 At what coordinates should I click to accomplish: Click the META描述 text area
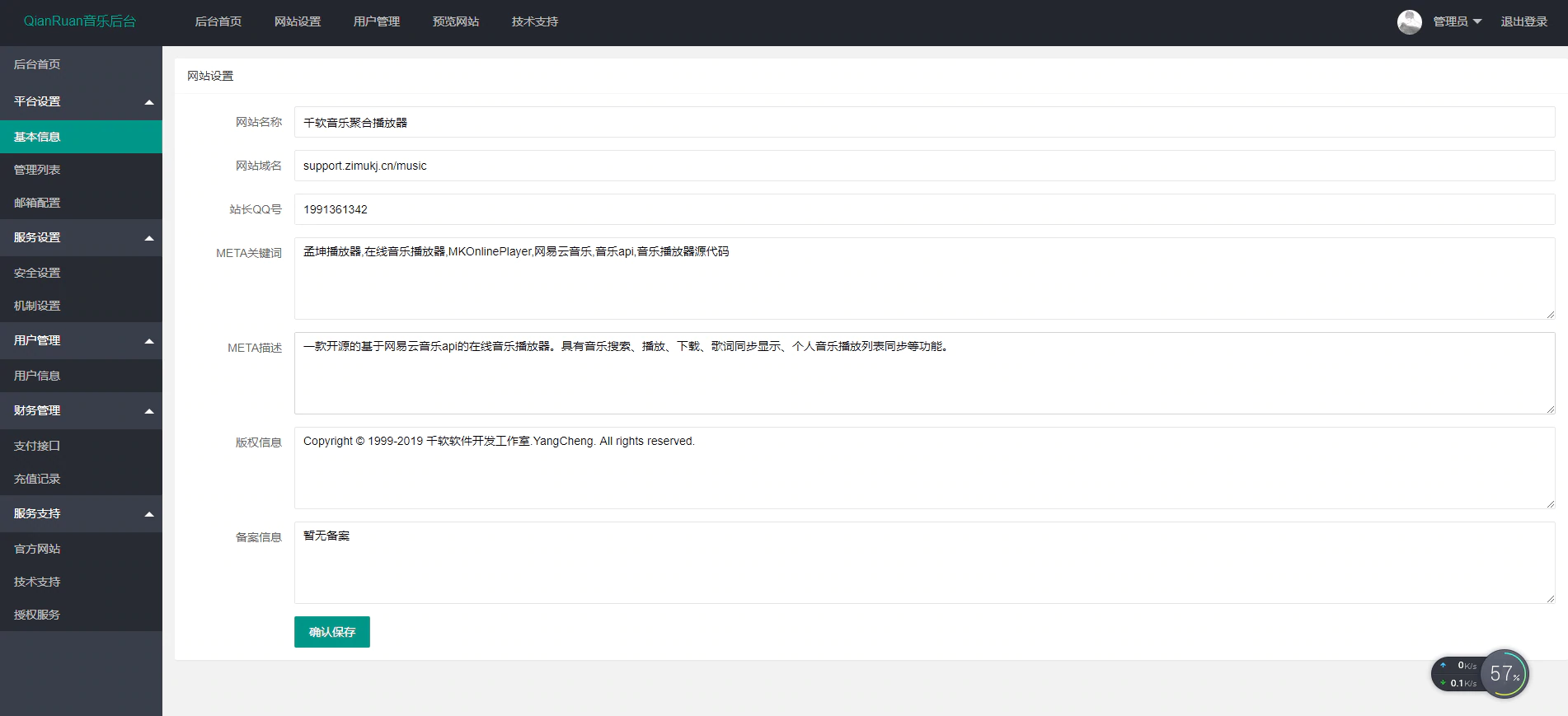click(x=924, y=373)
